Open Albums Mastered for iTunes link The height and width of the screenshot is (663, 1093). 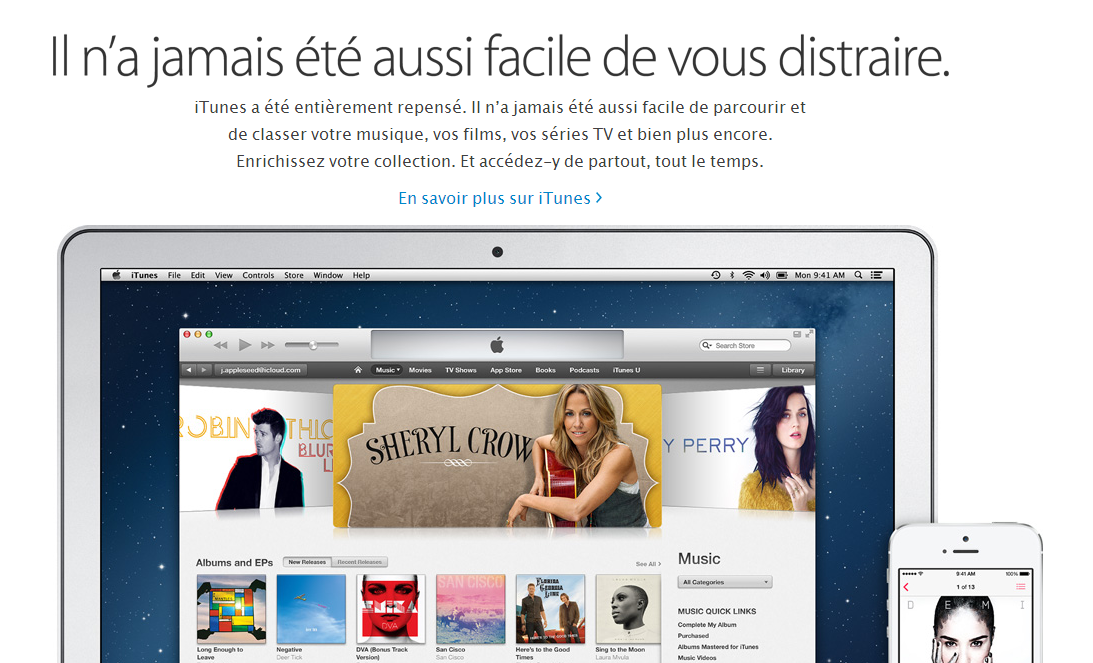coord(718,647)
